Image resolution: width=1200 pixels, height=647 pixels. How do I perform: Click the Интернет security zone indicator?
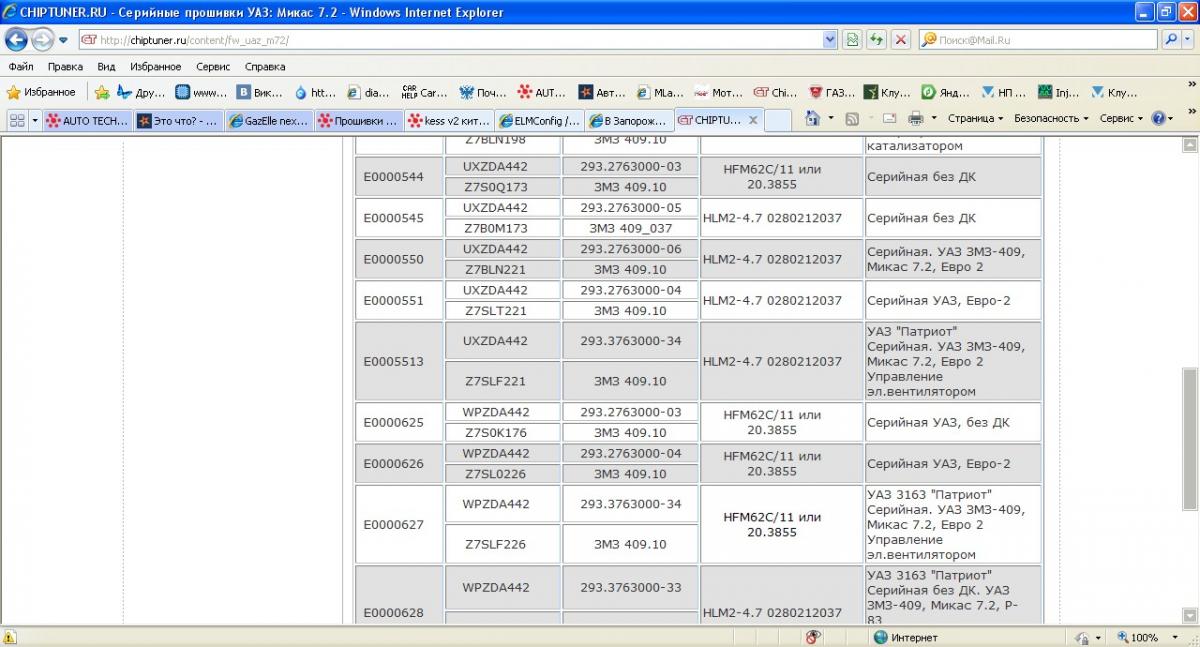point(907,637)
